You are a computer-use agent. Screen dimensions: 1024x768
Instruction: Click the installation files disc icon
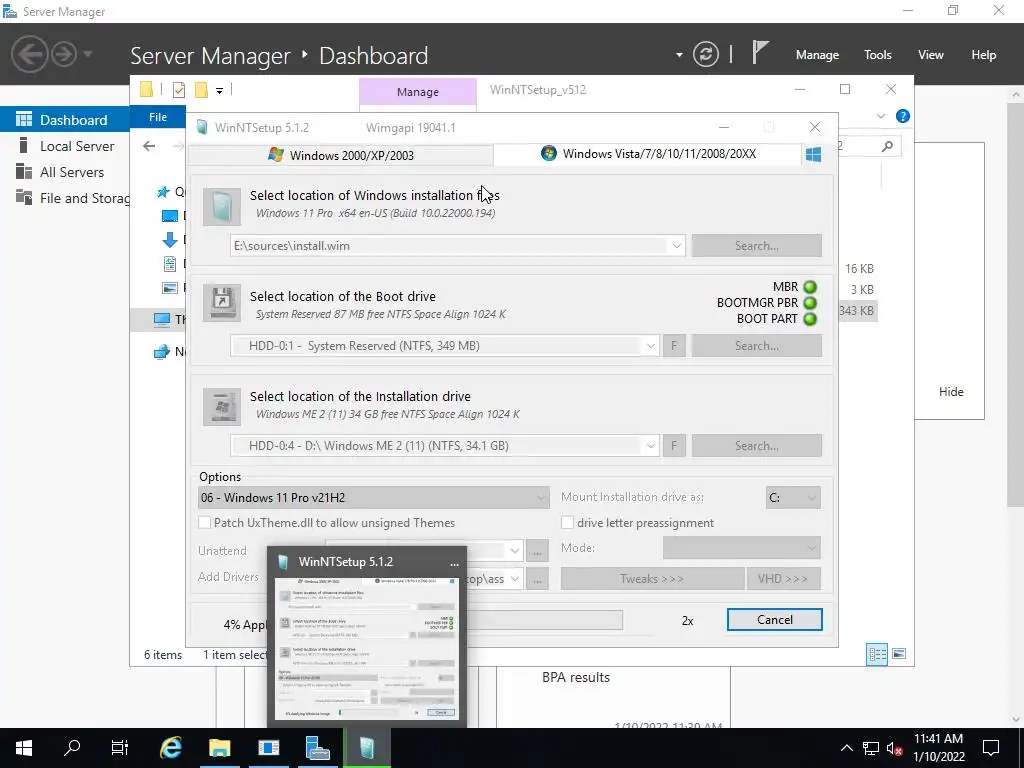tap(222, 206)
